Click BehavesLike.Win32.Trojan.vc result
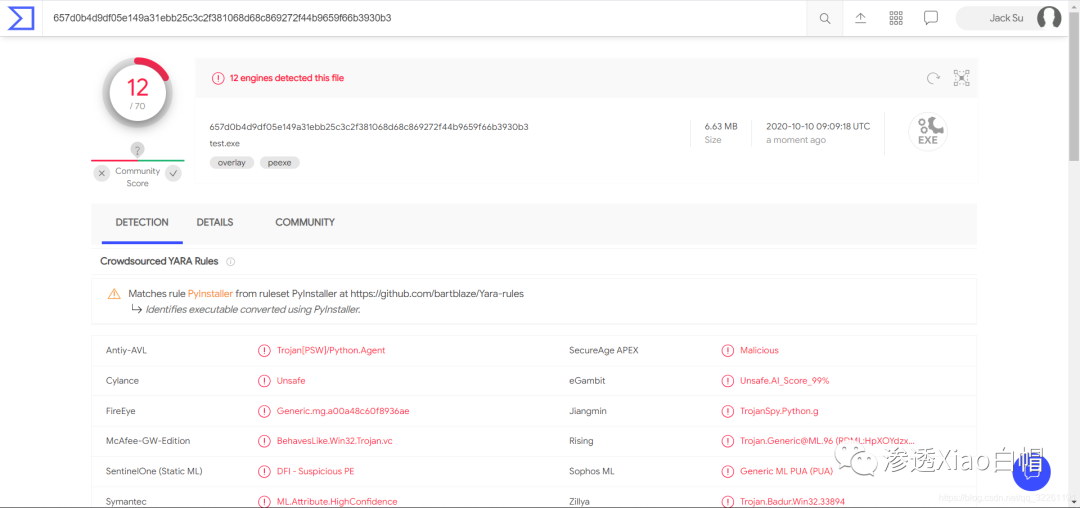The image size is (1080, 508). [335, 441]
